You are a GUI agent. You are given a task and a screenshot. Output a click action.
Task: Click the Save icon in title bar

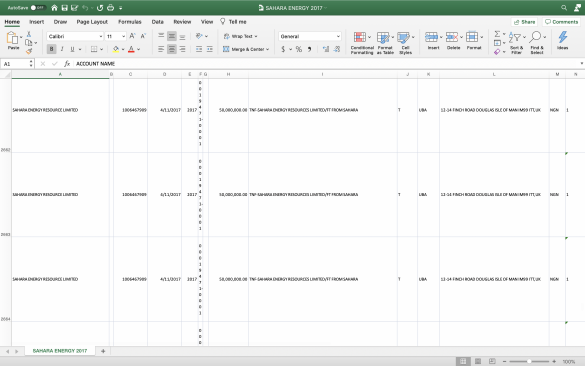65,7
